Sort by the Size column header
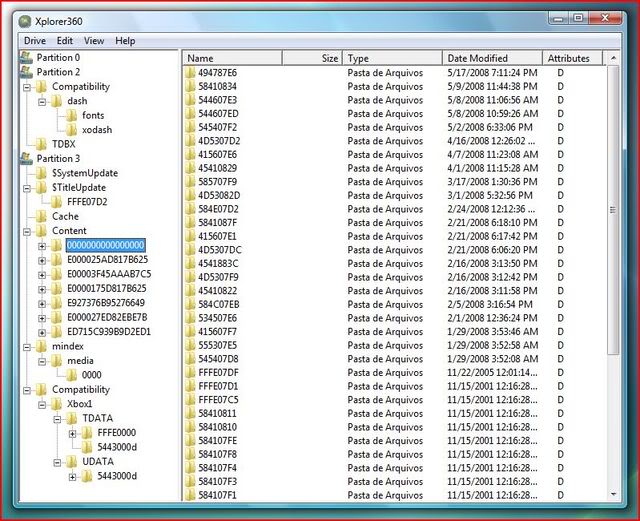This screenshot has width=640, height=521. click(x=312, y=58)
